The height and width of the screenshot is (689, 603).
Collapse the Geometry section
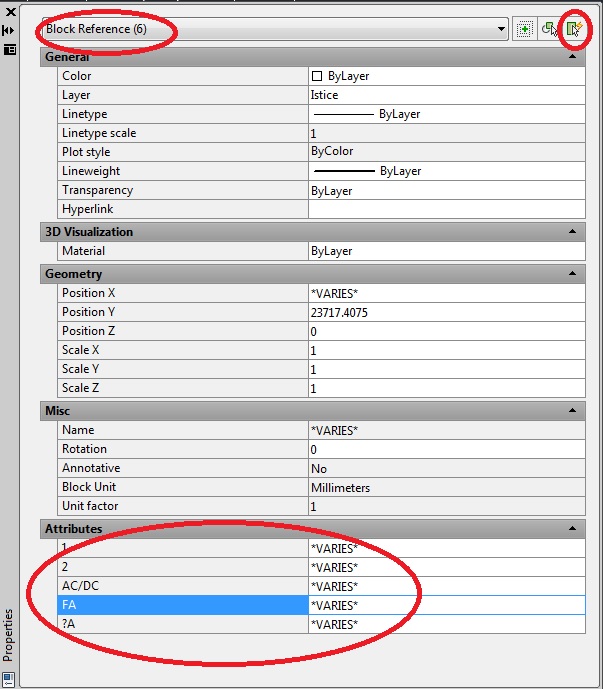click(573, 274)
